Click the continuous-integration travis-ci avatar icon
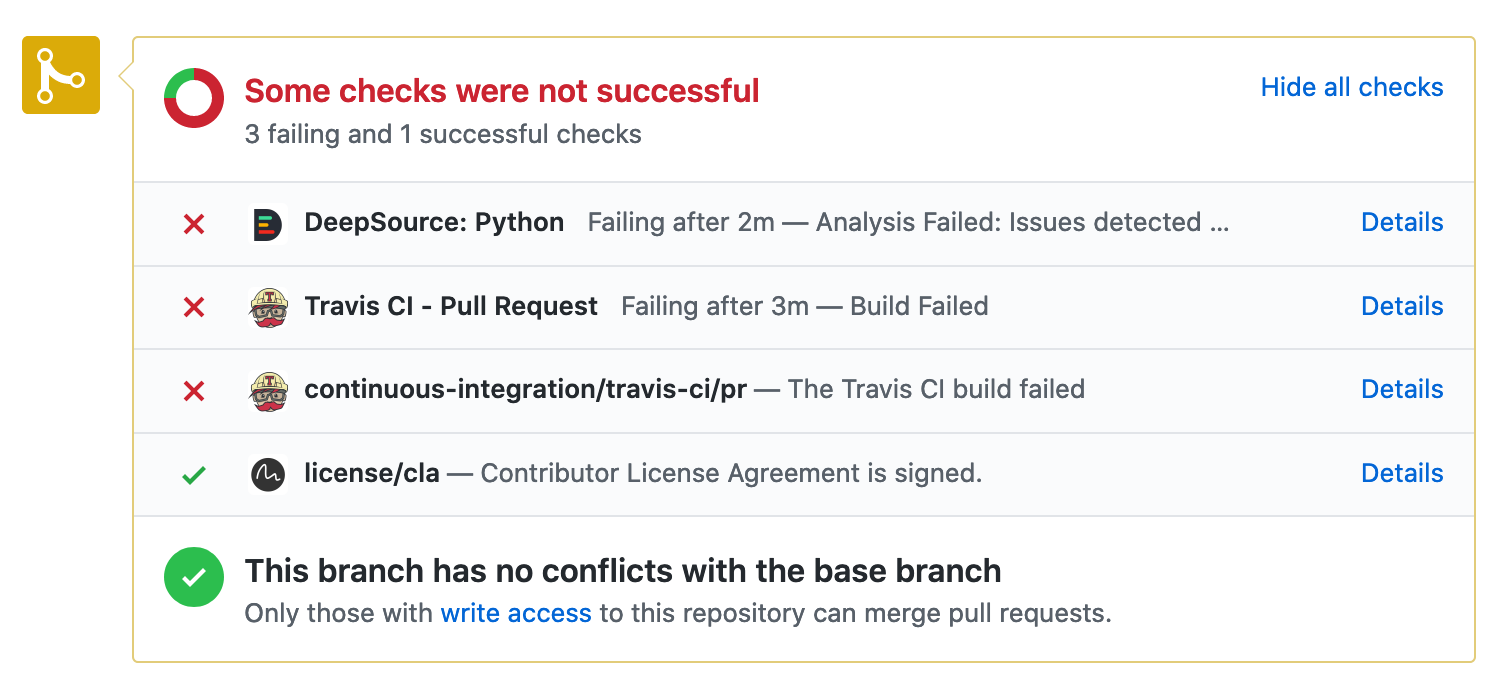 click(x=268, y=390)
